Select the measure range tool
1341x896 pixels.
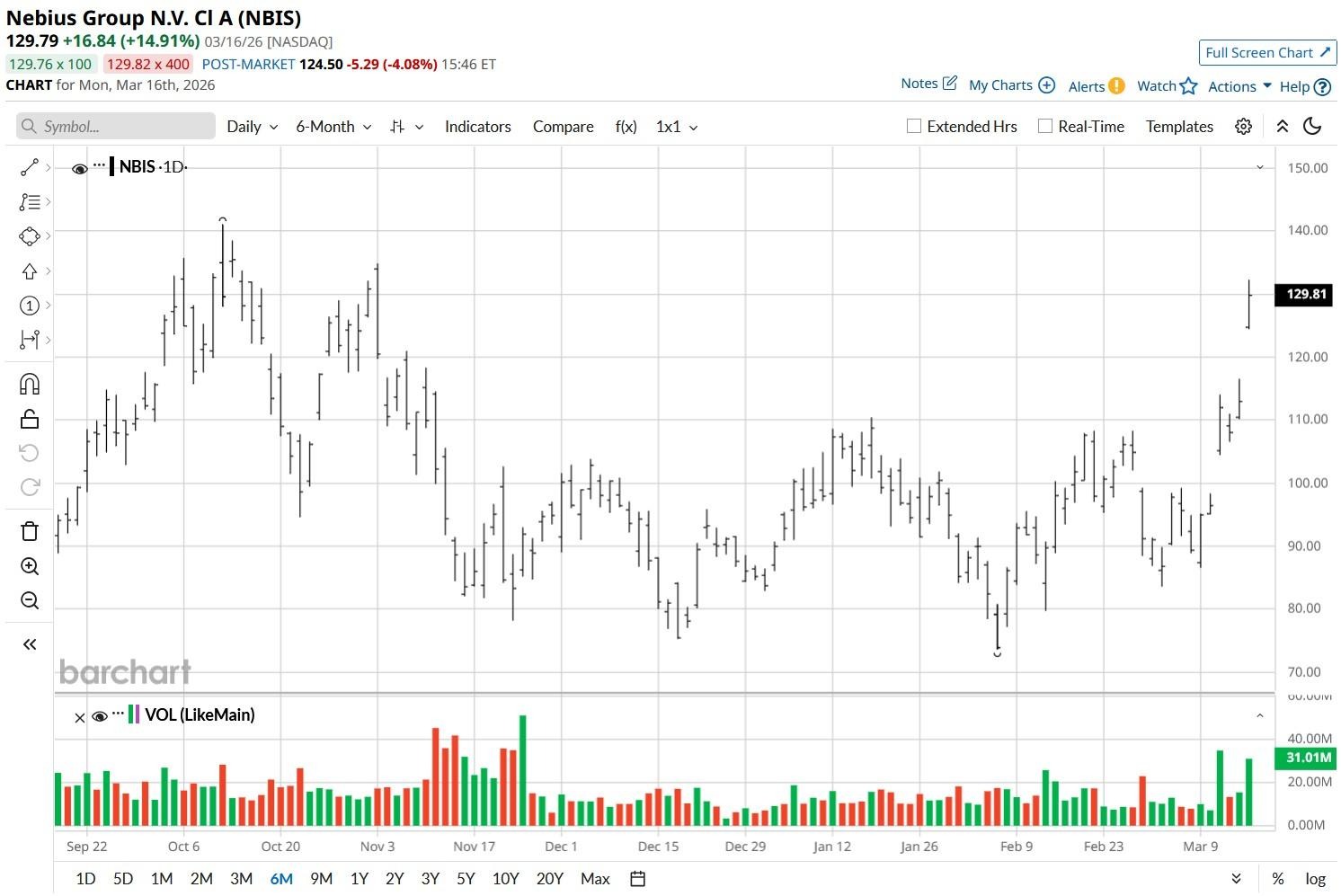29,340
